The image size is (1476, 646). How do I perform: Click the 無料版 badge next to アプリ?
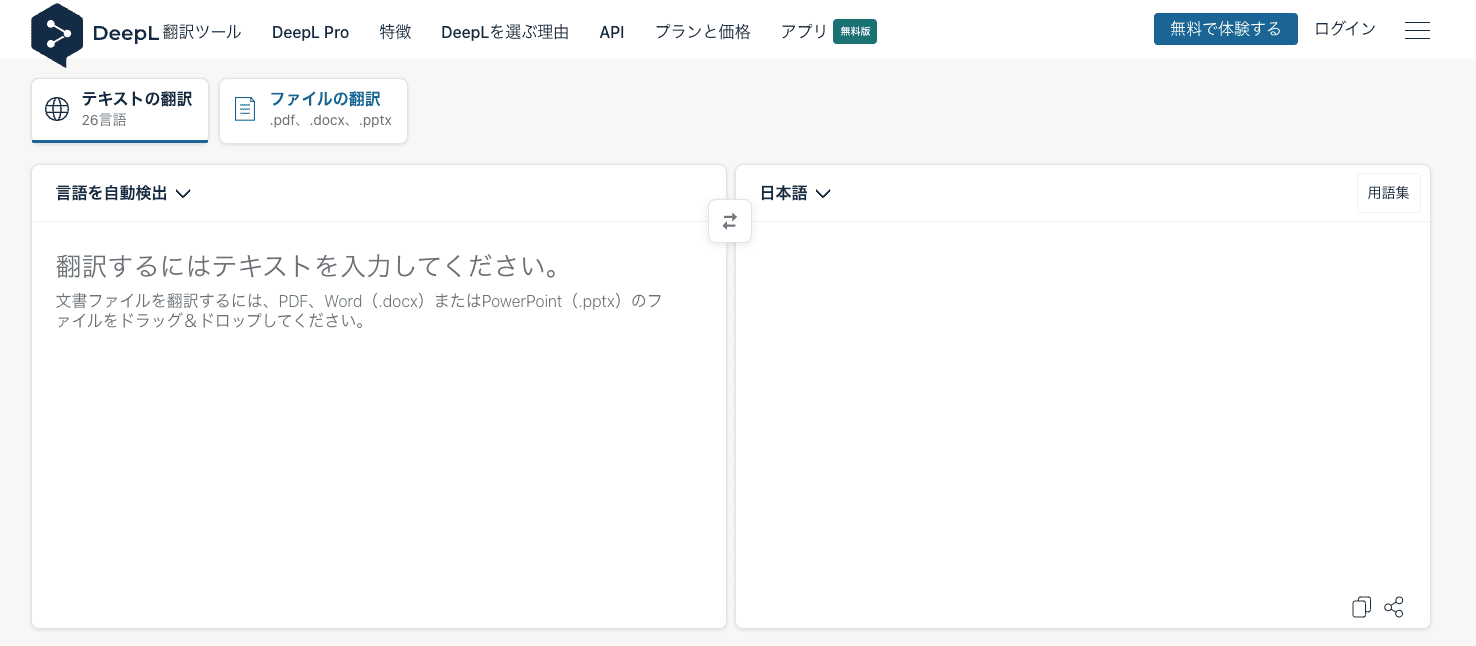pyautogui.click(x=855, y=31)
